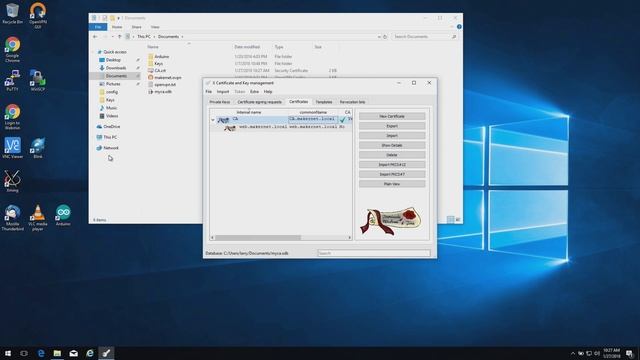Click the Search Documents box

tap(424, 37)
